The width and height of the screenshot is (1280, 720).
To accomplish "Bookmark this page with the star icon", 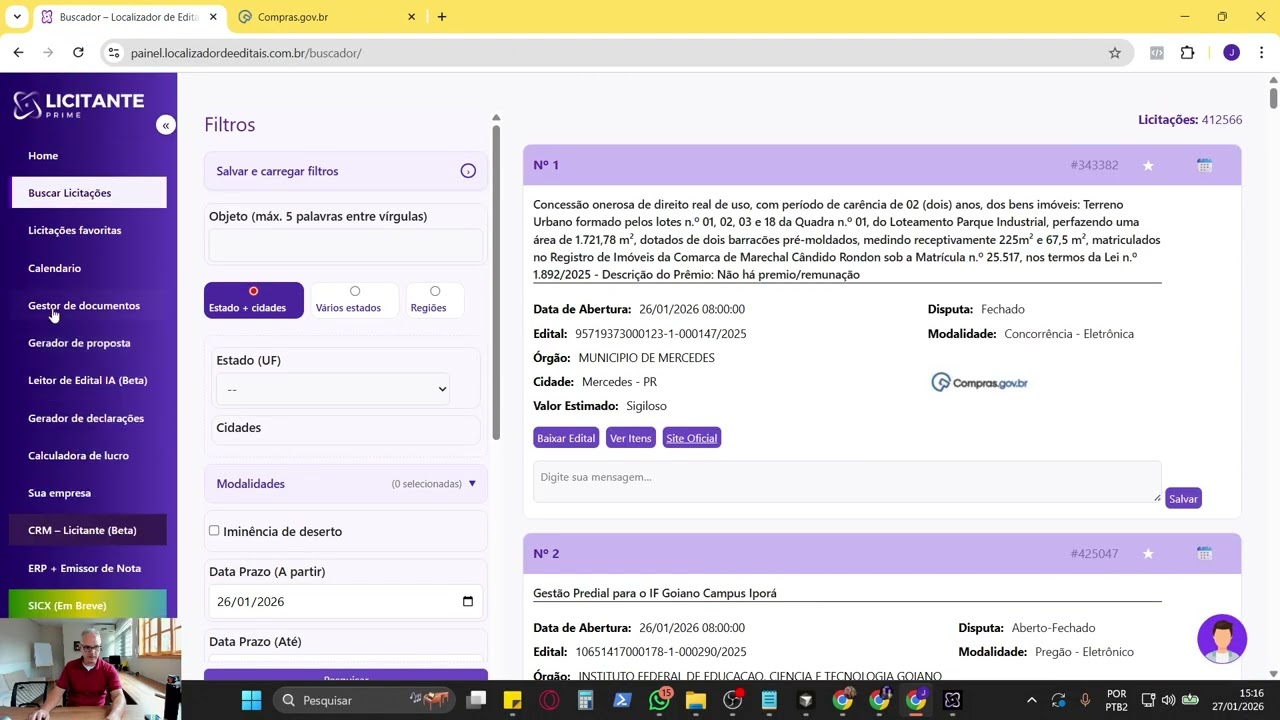I will click(x=1115, y=53).
